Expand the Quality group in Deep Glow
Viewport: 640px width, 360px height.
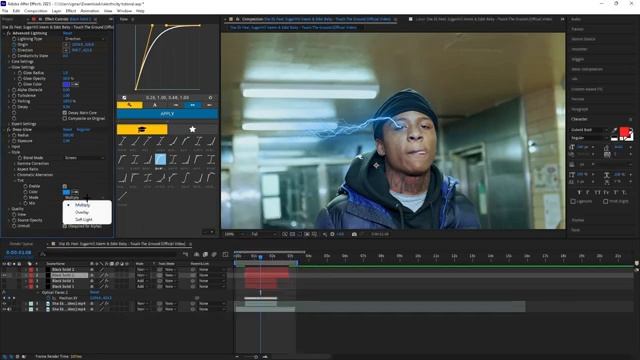10,209
